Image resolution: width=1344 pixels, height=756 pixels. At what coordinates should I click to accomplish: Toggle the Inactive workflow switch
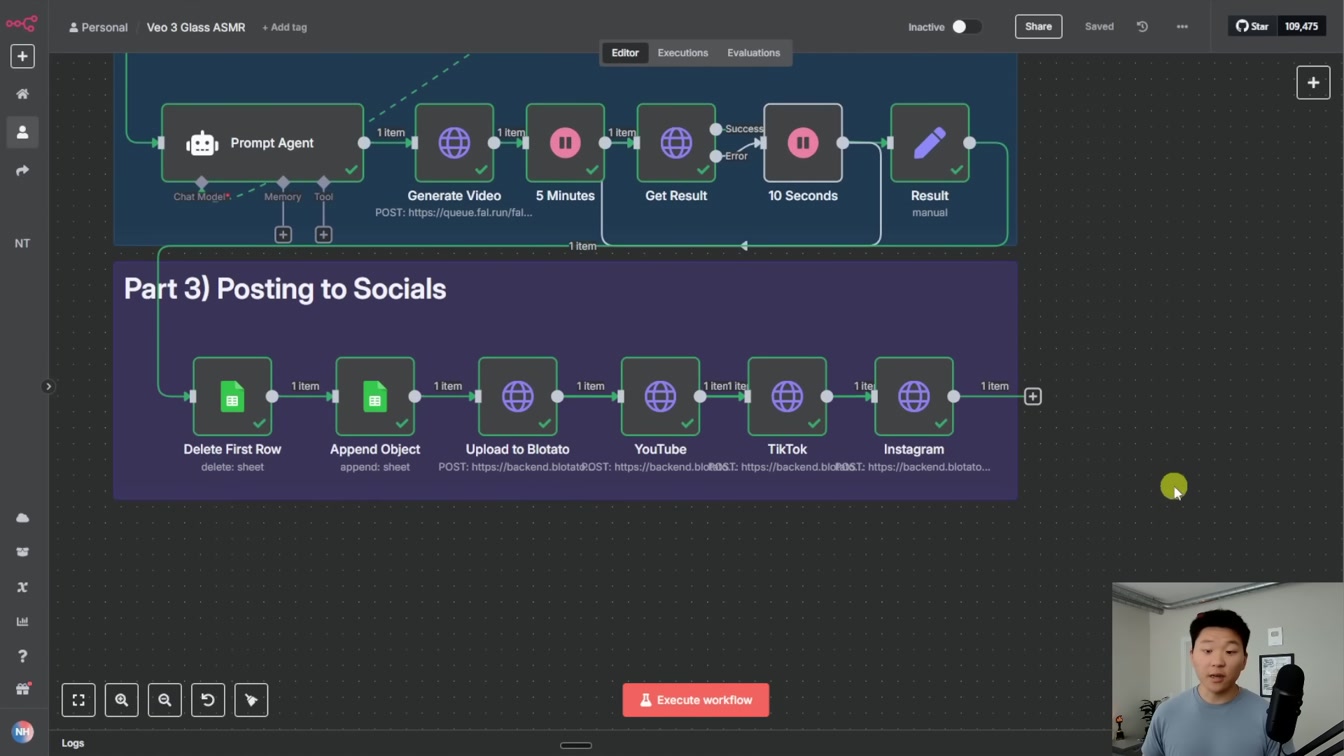pyautogui.click(x=965, y=27)
